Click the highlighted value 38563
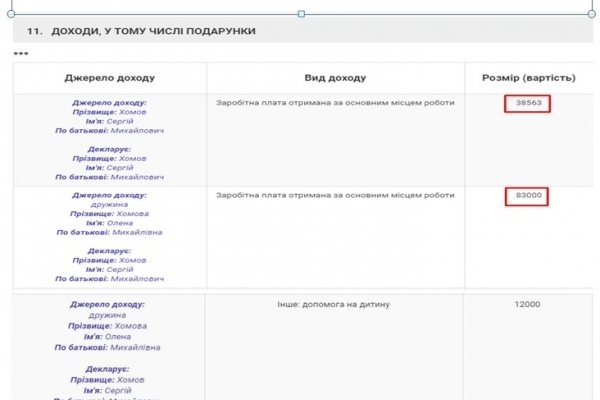Screen dimensions: 600x400 pos(528,103)
